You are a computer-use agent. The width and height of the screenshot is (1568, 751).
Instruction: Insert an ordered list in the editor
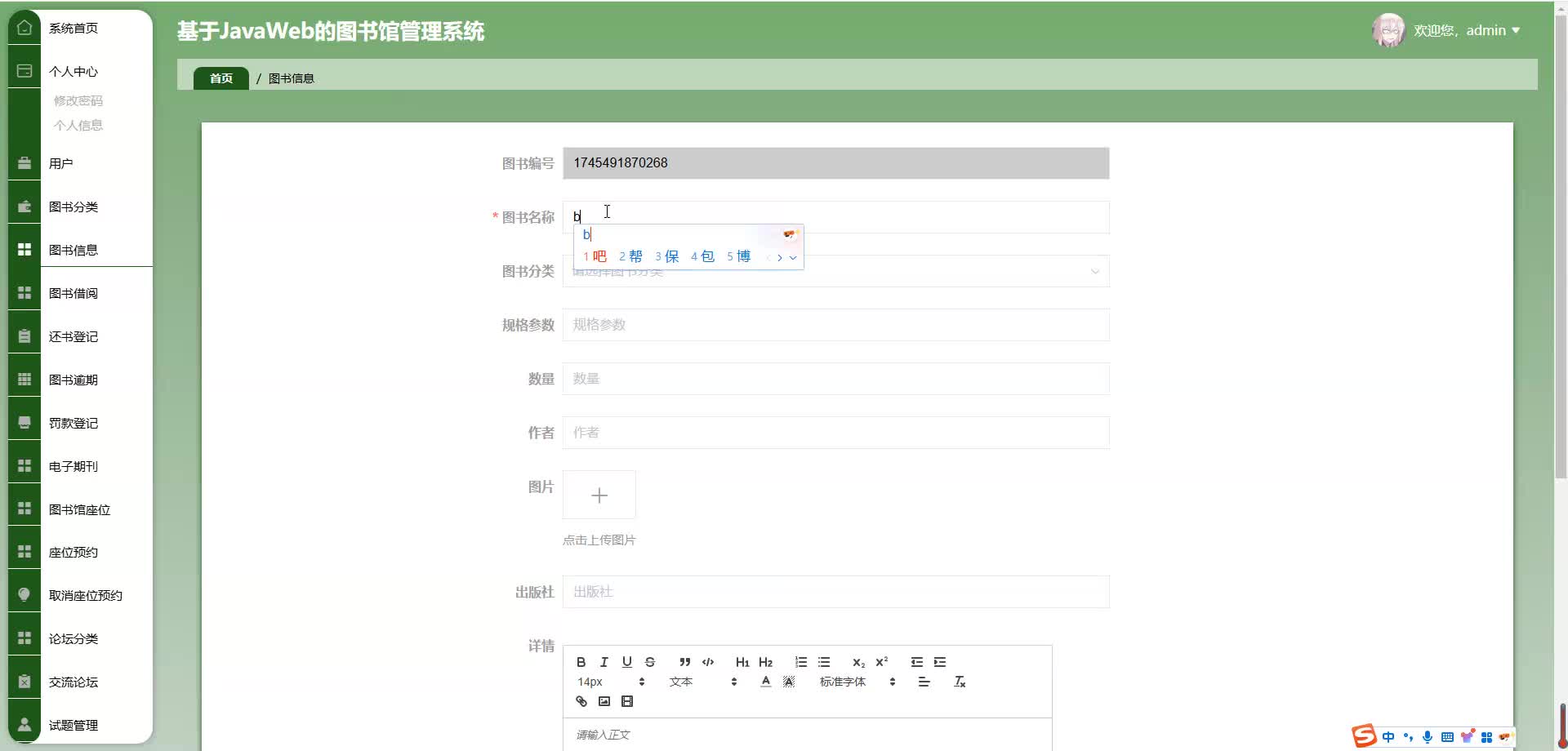[801, 662]
